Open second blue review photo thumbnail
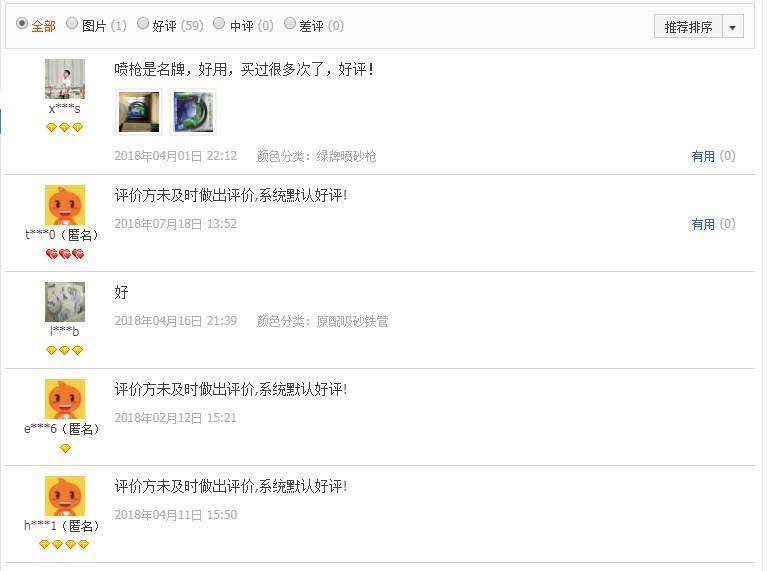 [193, 112]
